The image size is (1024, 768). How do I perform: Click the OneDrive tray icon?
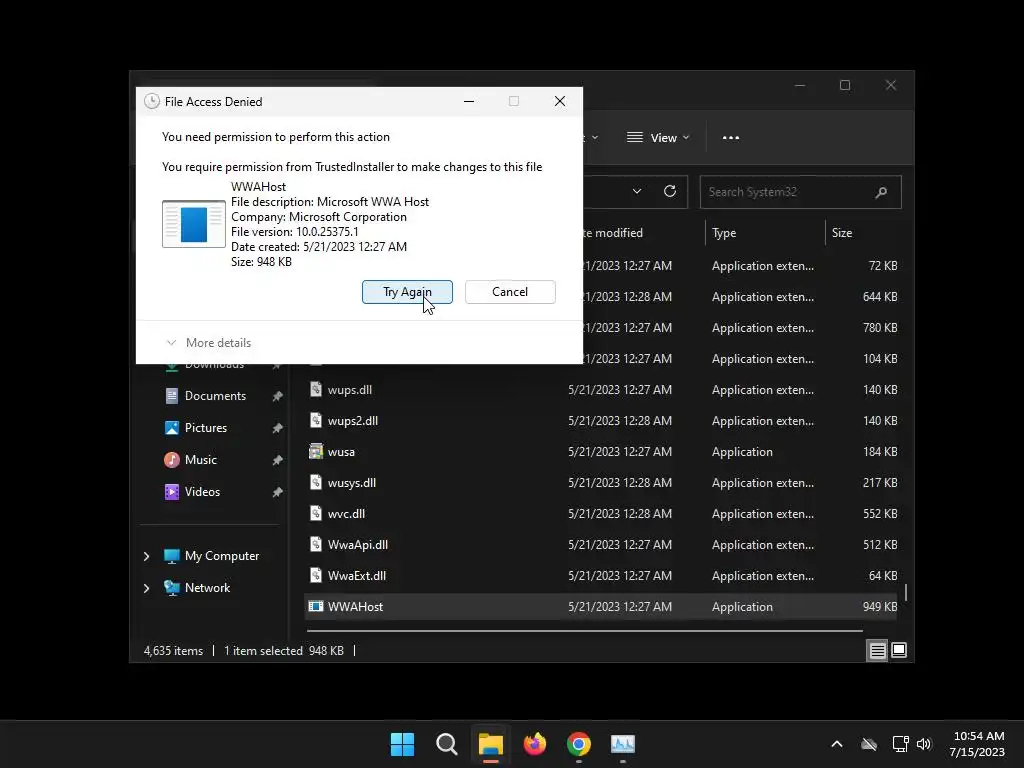(x=869, y=744)
